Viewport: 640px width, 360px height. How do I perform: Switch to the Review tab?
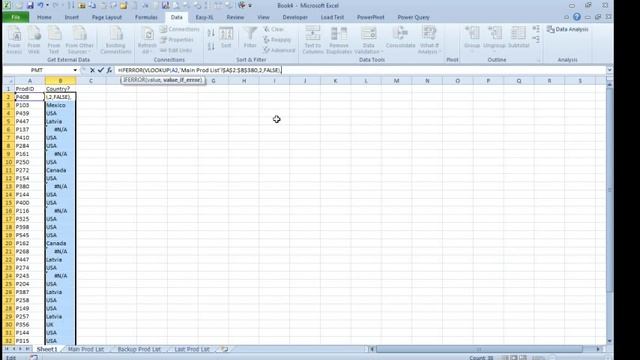(x=235, y=17)
